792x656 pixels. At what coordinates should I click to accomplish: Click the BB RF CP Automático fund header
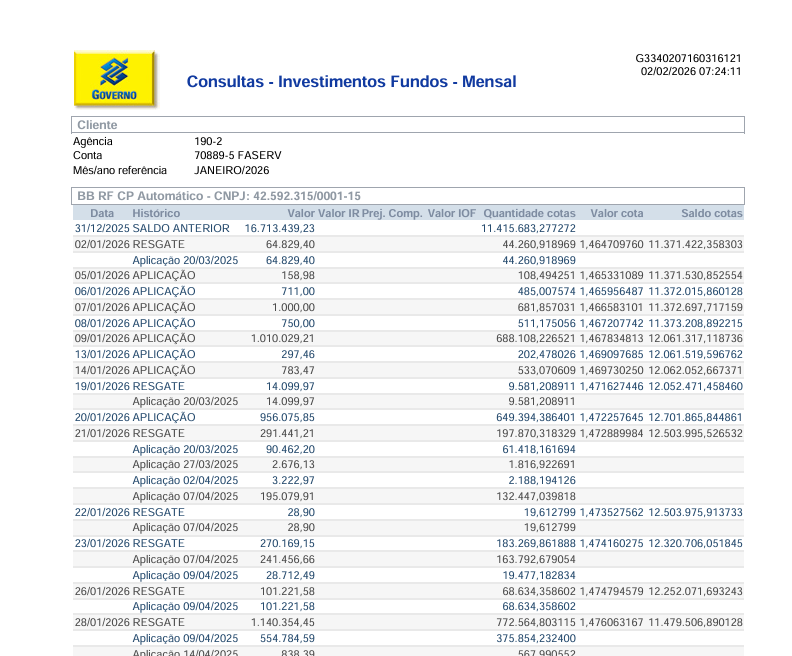tap(408, 196)
